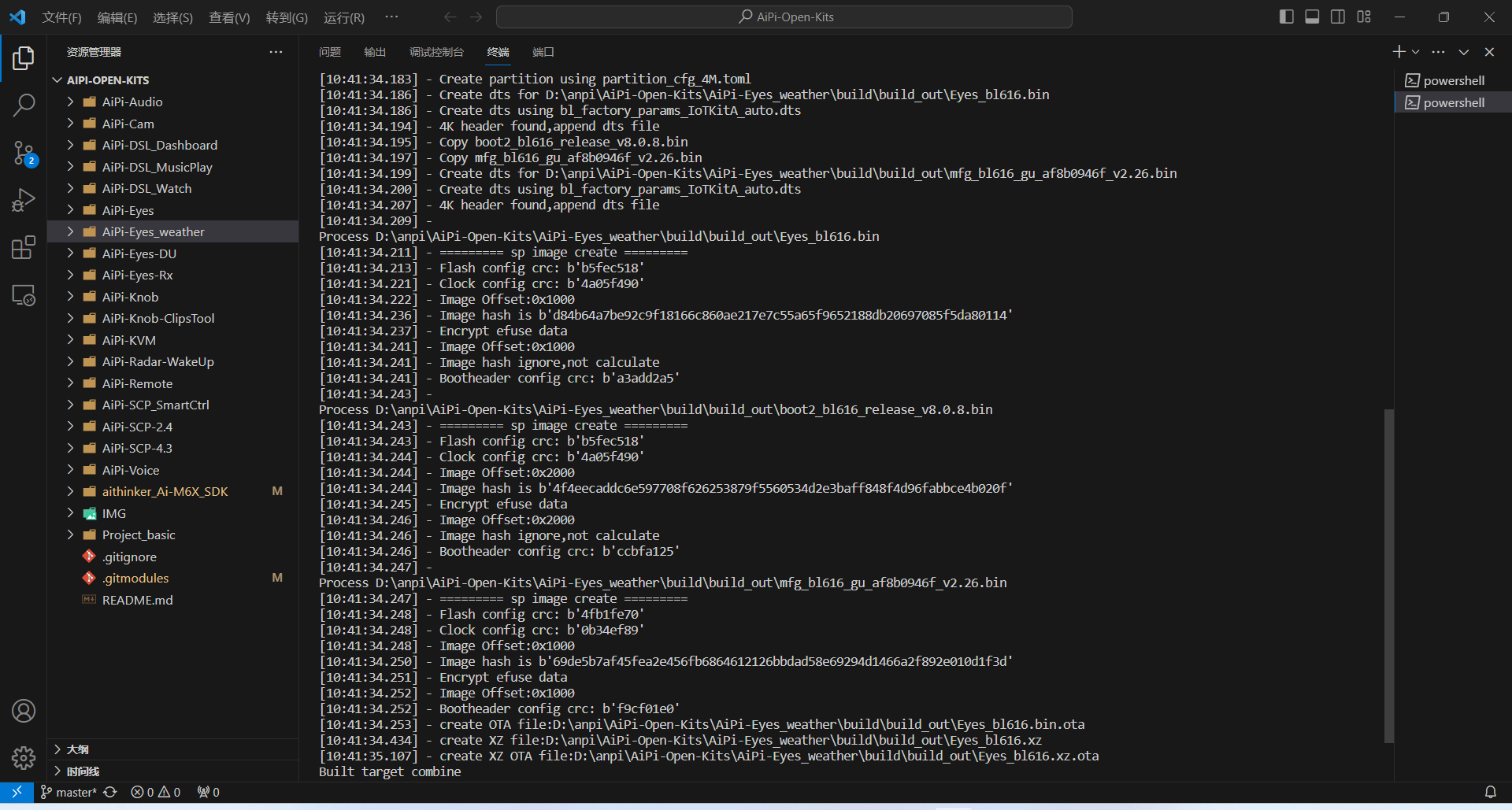Collapse the AIPI-OPEN-KITS root folder
This screenshot has height=810, width=1512.
click(x=57, y=80)
